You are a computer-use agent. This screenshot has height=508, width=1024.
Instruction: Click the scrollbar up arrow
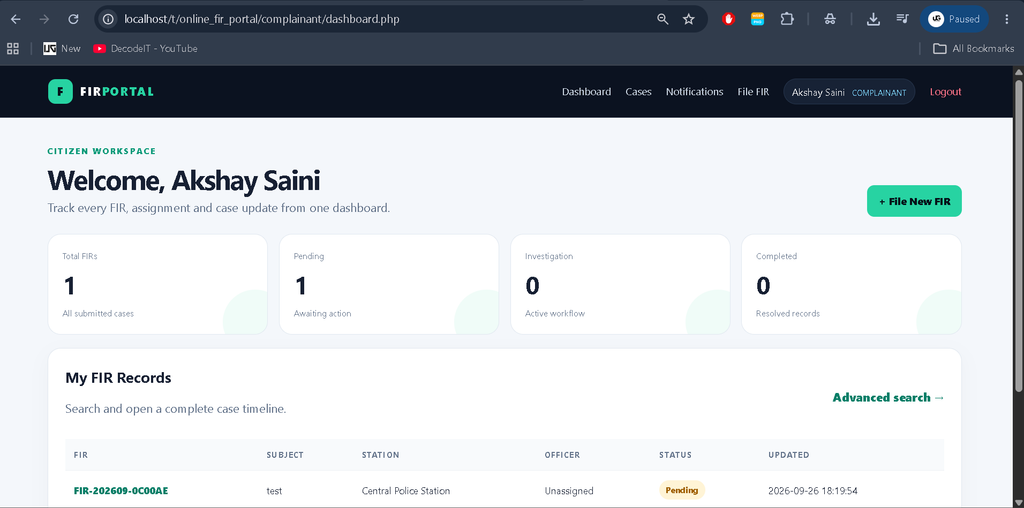1018,71
